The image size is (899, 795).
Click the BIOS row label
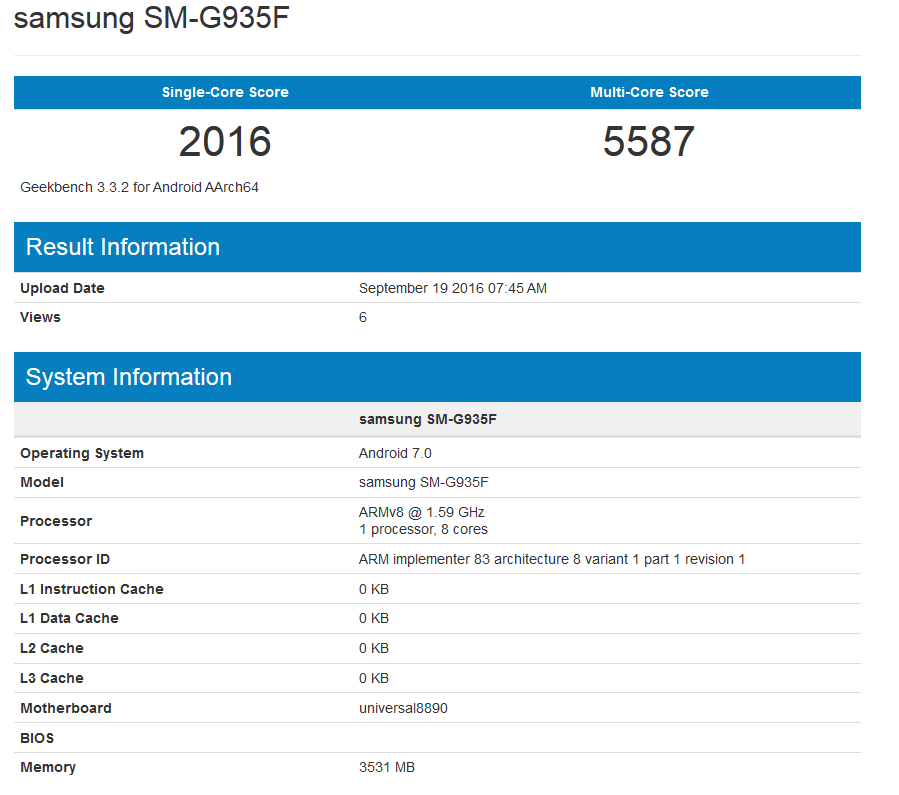(37, 738)
